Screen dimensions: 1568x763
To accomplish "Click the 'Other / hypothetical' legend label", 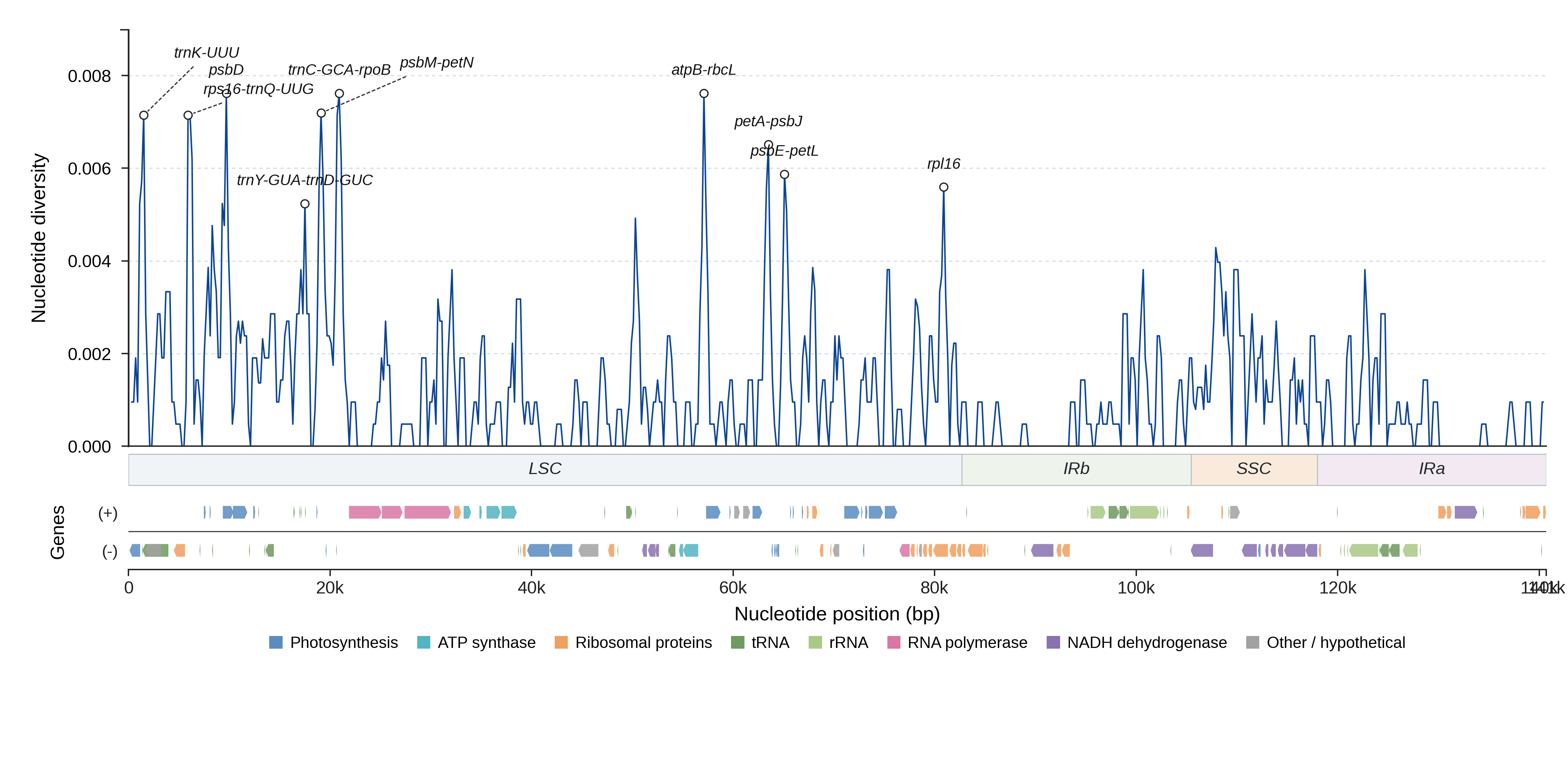I will tap(1336, 642).
